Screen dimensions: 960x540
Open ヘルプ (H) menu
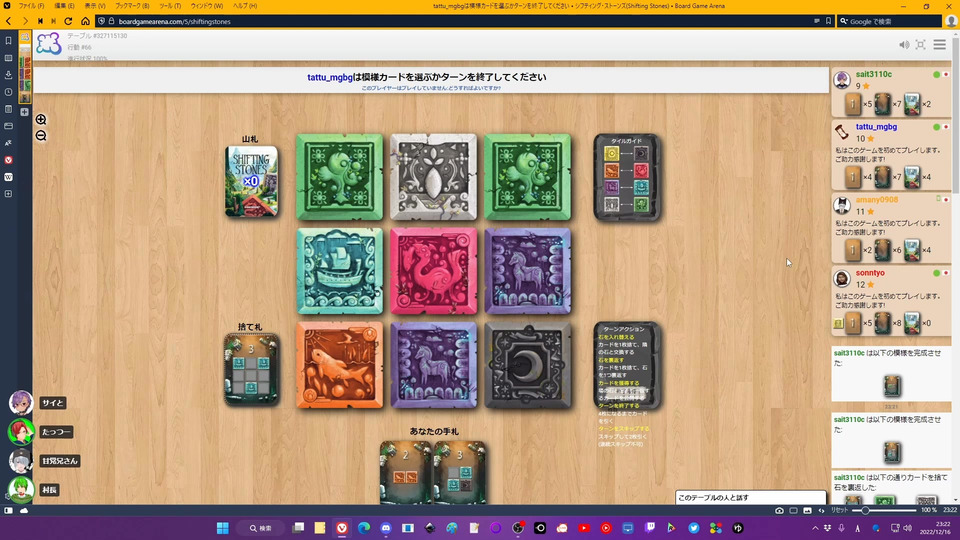click(245, 6)
